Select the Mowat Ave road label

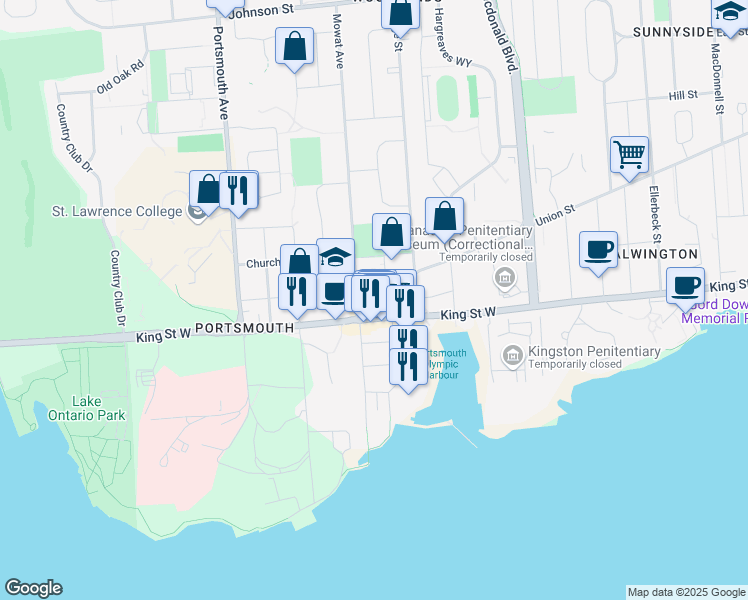pyautogui.click(x=338, y=41)
